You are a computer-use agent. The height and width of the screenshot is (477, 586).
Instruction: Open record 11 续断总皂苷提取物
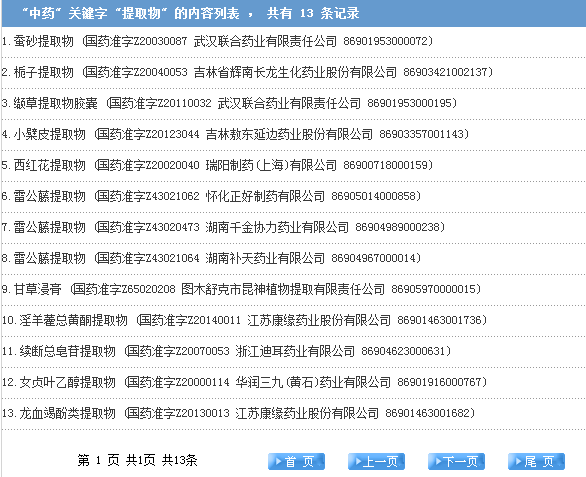pos(226,351)
